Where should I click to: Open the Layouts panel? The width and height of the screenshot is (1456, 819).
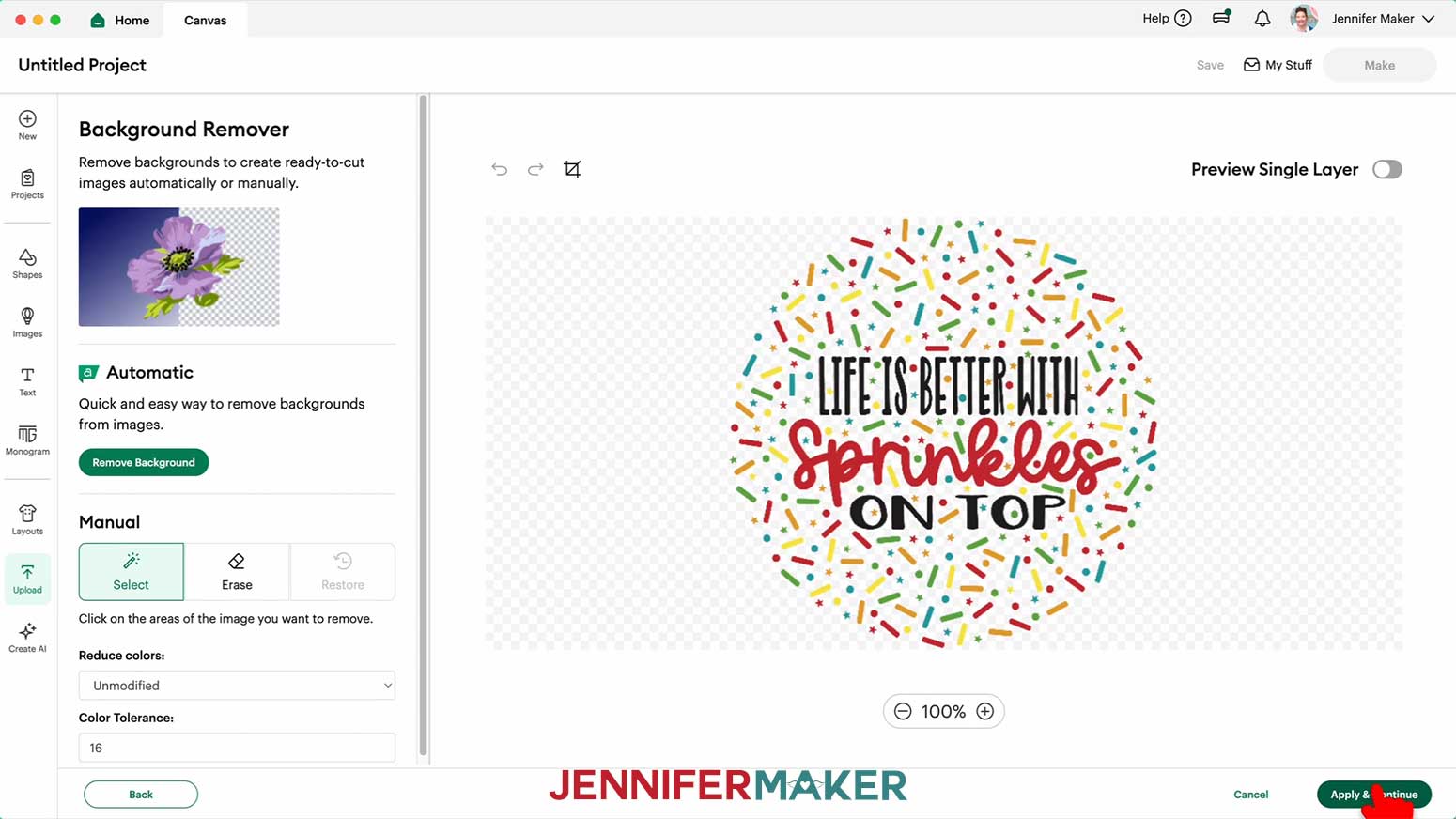click(x=27, y=519)
